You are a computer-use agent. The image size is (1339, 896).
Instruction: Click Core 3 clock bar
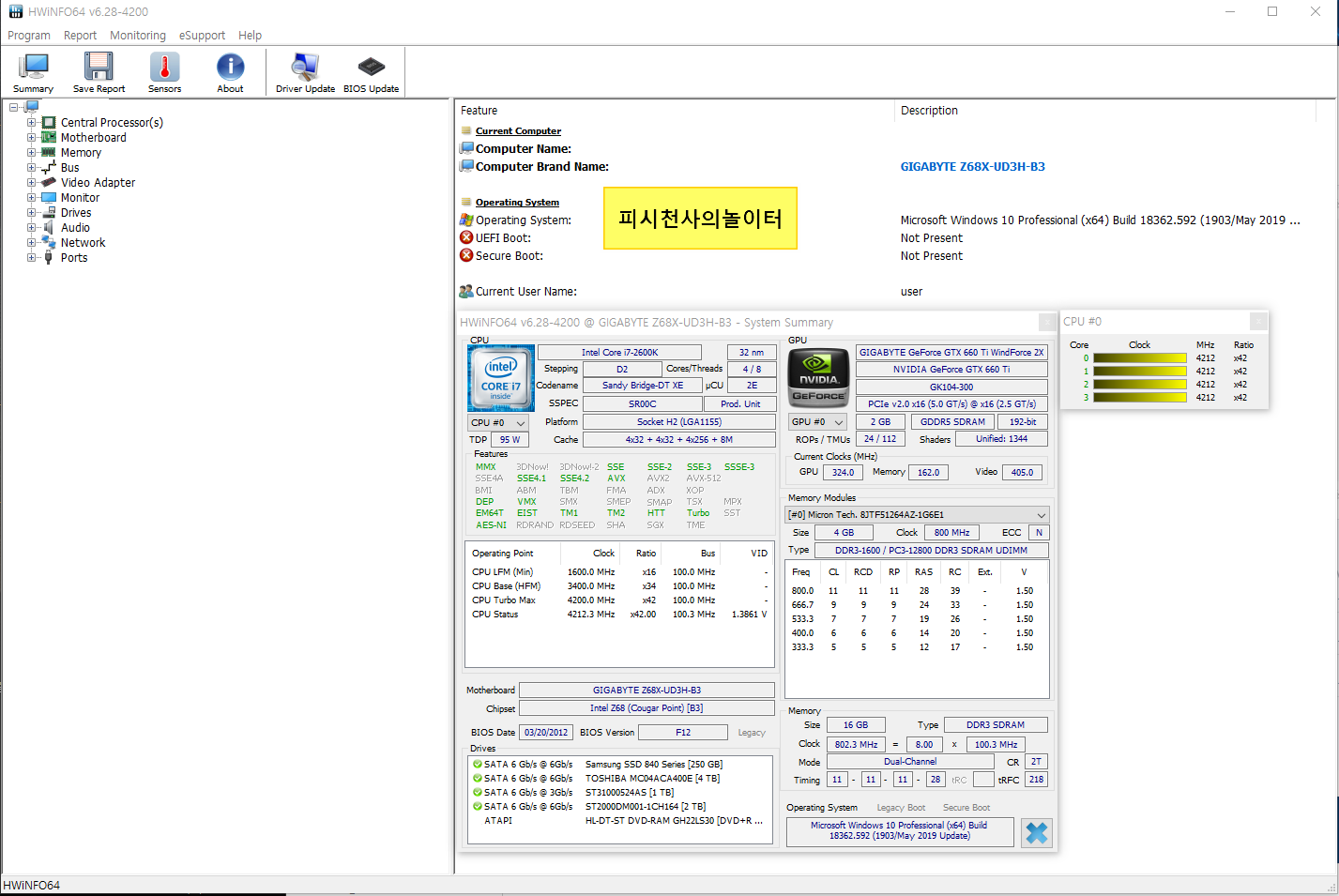pyautogui.click(x=1140, y=398)
